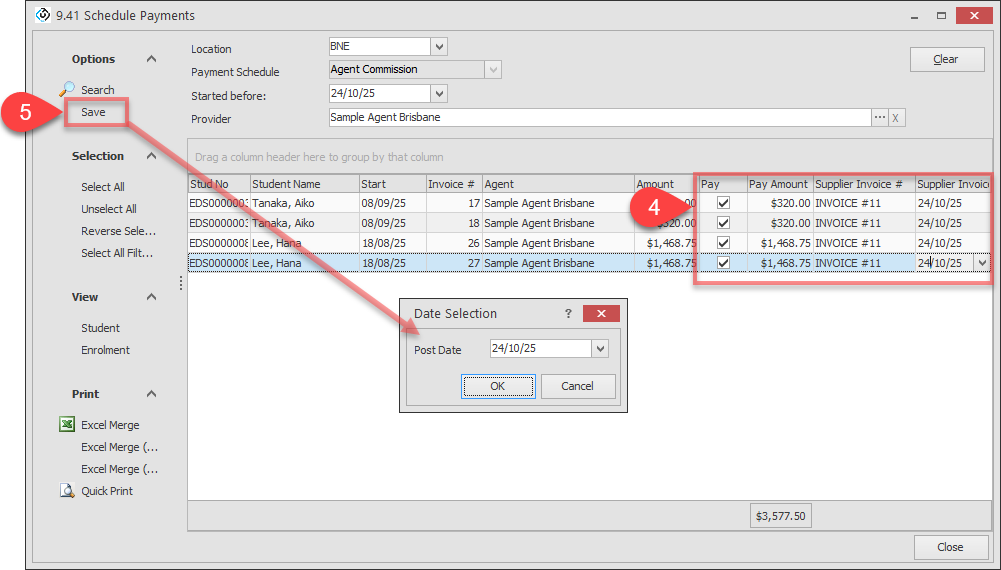Open the Location dropdown

(x=439, y=47)
